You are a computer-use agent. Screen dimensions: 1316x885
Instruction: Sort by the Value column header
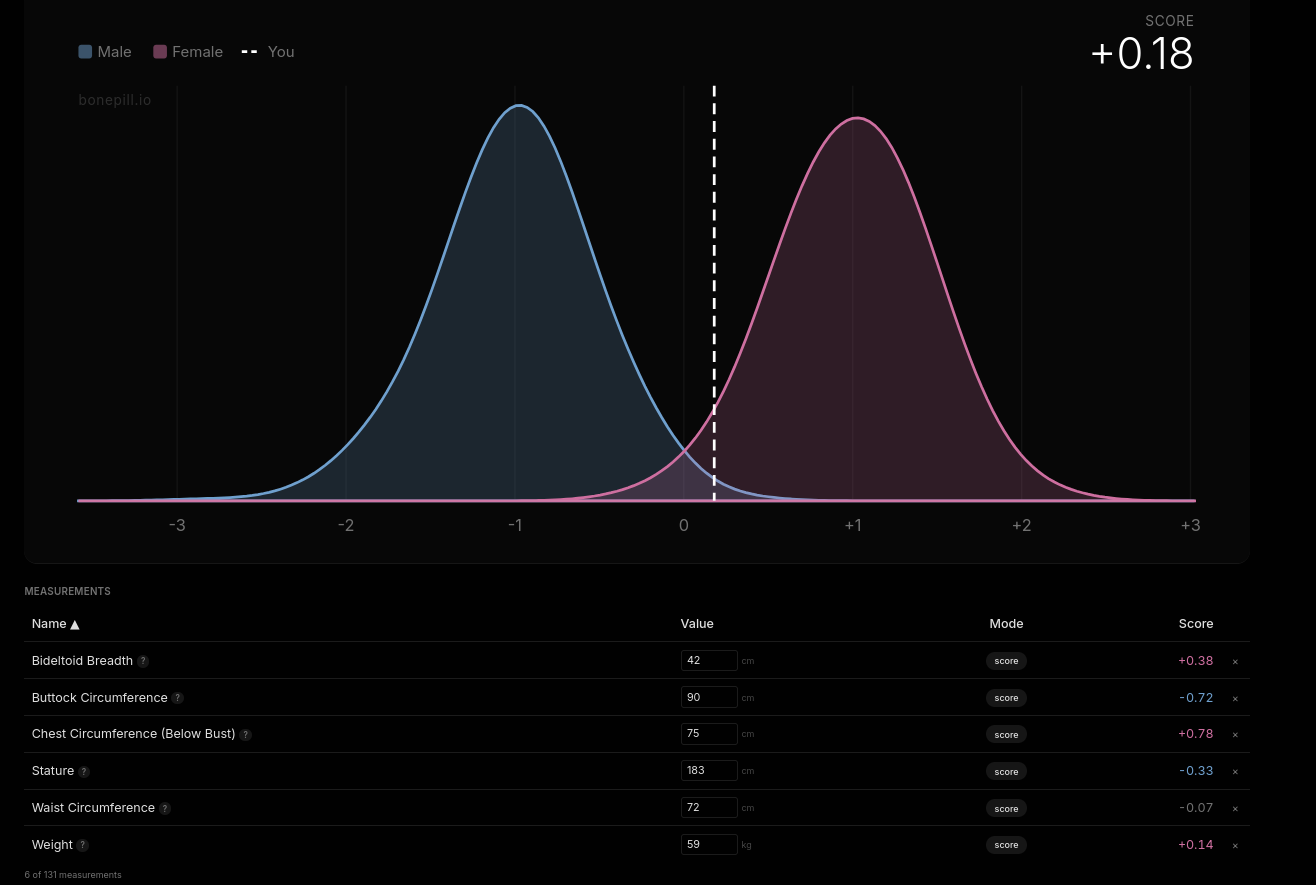pos(697,624)
